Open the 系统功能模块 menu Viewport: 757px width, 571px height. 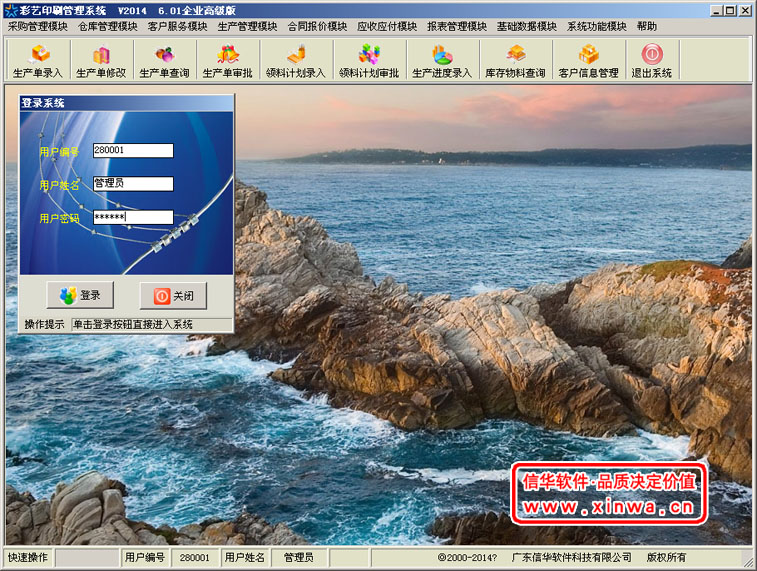(x=597, y=26)
